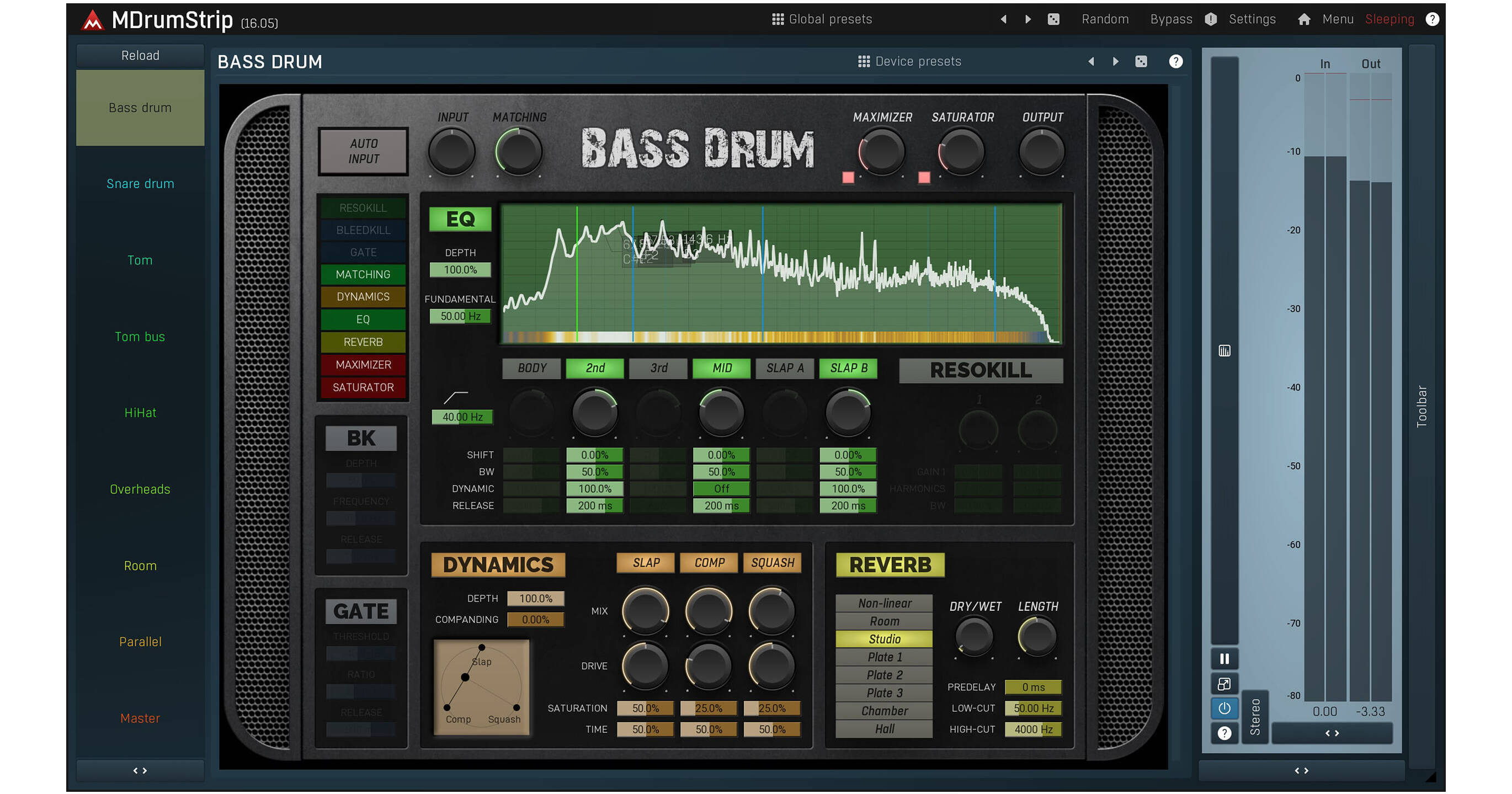Click the Predelay 0 ms field
Image resolution: width=1512 pixels, height=794 pixels.
click(x=1033, y=687)
